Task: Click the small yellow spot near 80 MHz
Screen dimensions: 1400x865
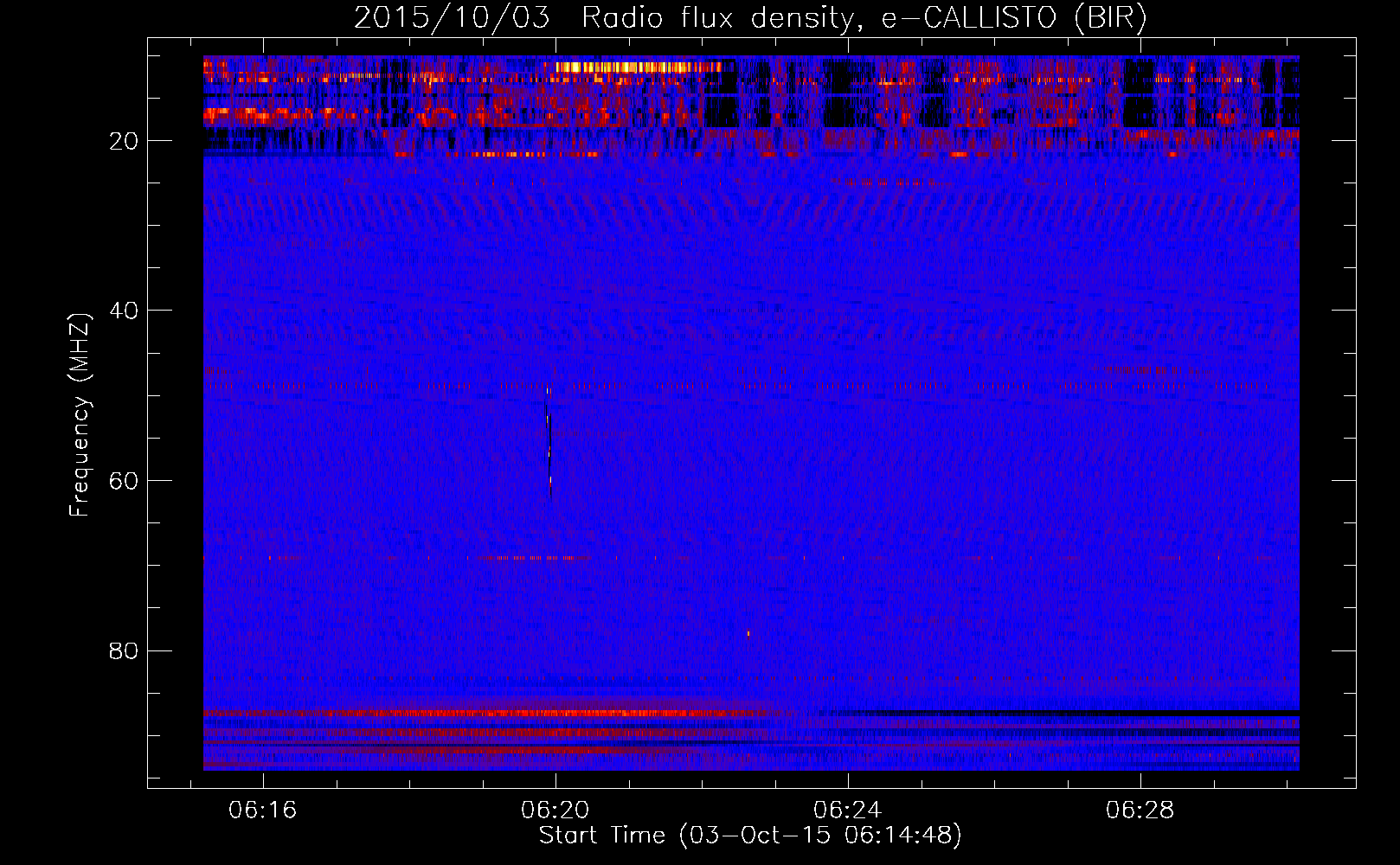Action: pos(748,634)
